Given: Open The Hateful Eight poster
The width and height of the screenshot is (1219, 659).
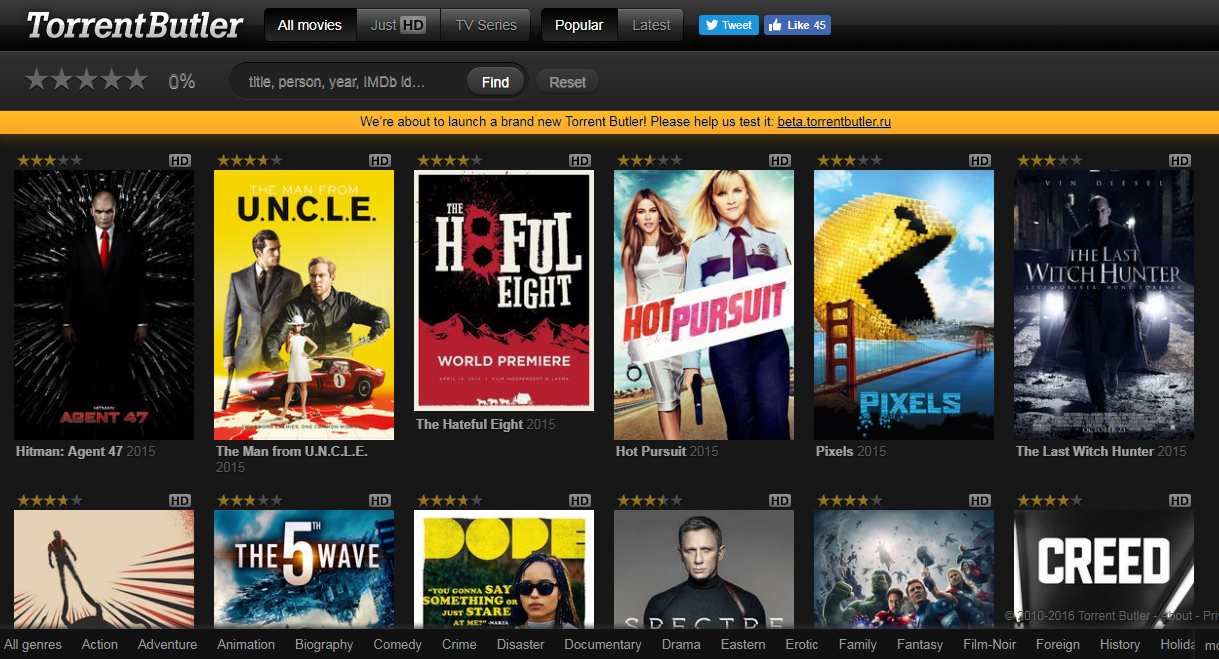Looking at the screenshot, I should [504, 291].
